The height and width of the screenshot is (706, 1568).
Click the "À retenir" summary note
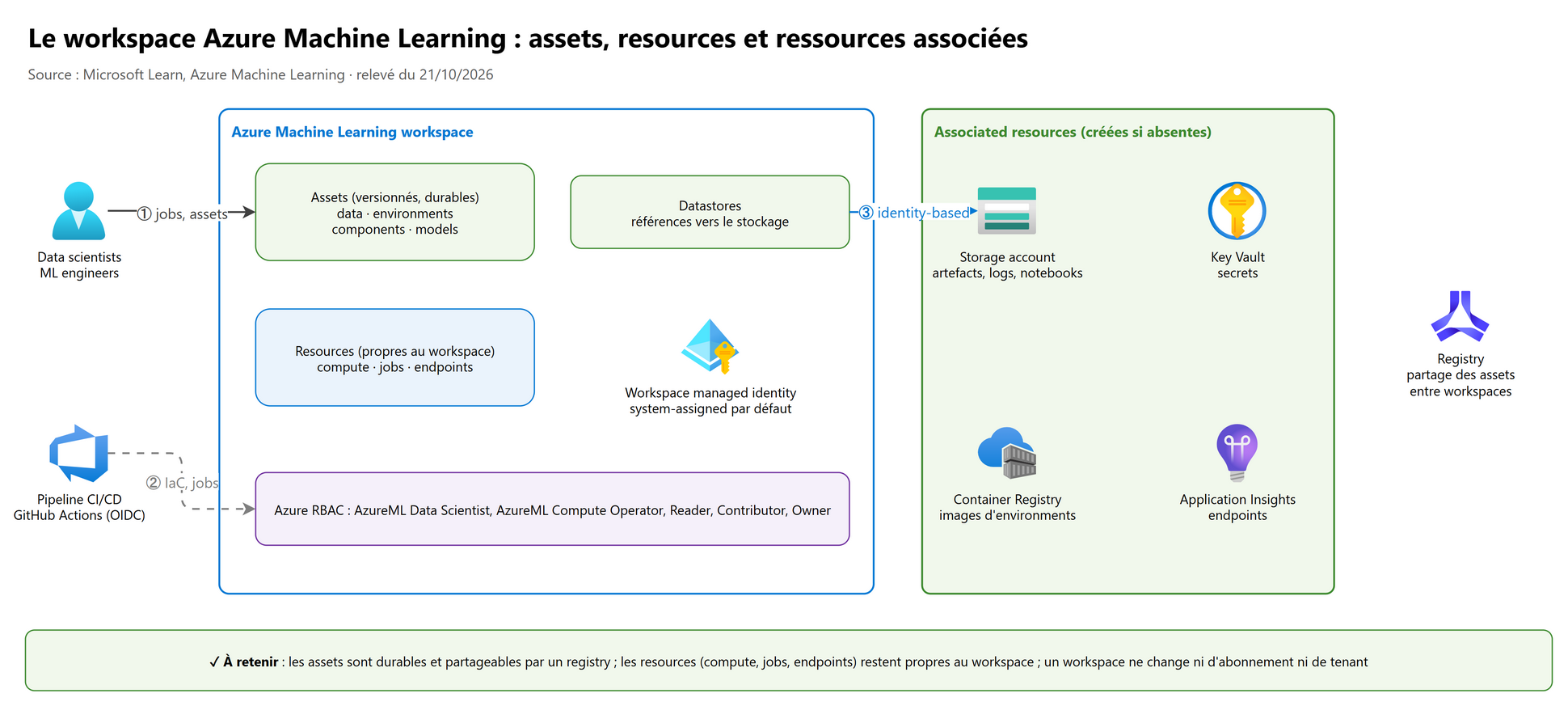pos(788,660)
